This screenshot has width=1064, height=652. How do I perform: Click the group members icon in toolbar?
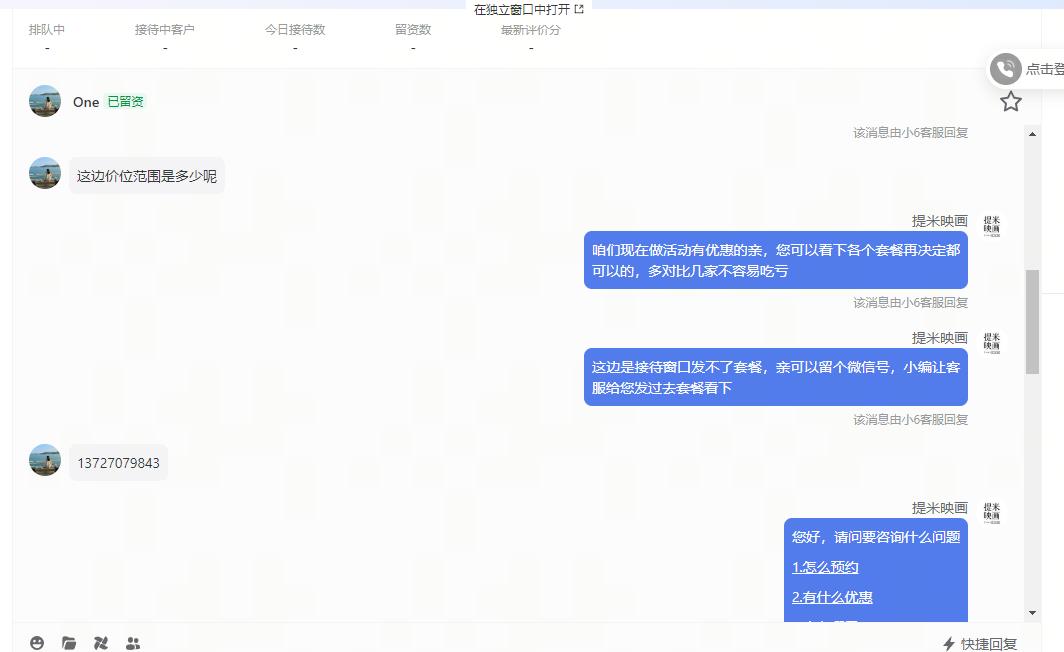coord(133,643)
